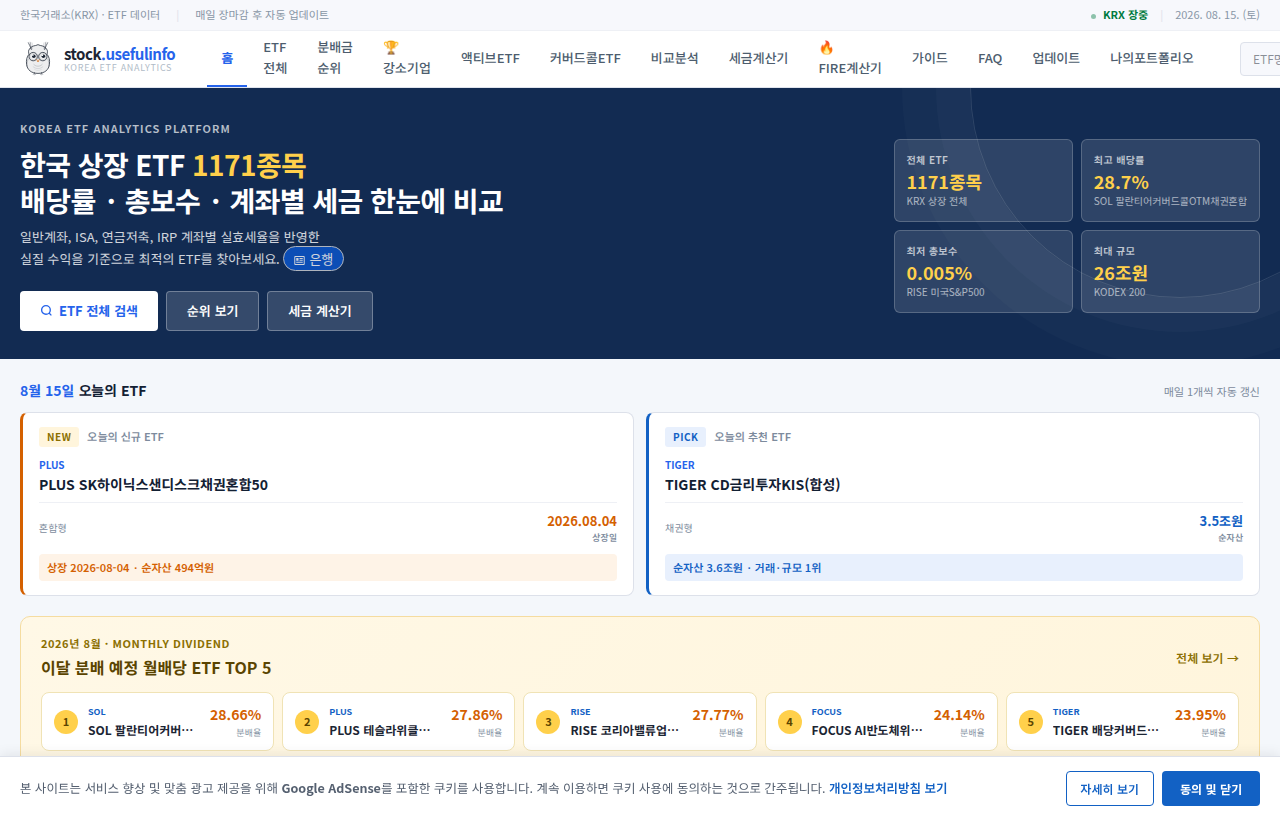Accept cookies with 동의 및 닫기

tap(1211, 789)
